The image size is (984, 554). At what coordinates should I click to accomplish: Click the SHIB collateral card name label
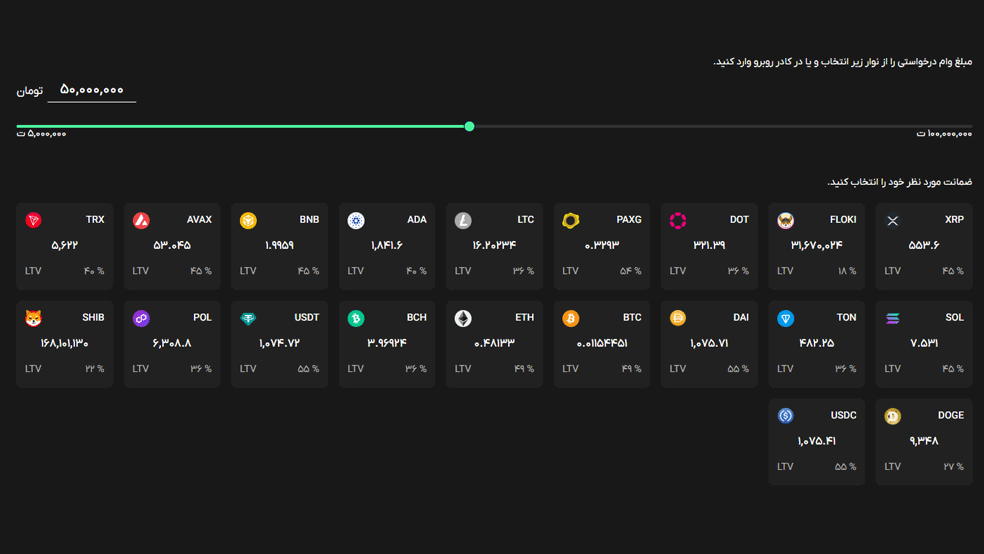pyautogui.click(x=93, y=317)
